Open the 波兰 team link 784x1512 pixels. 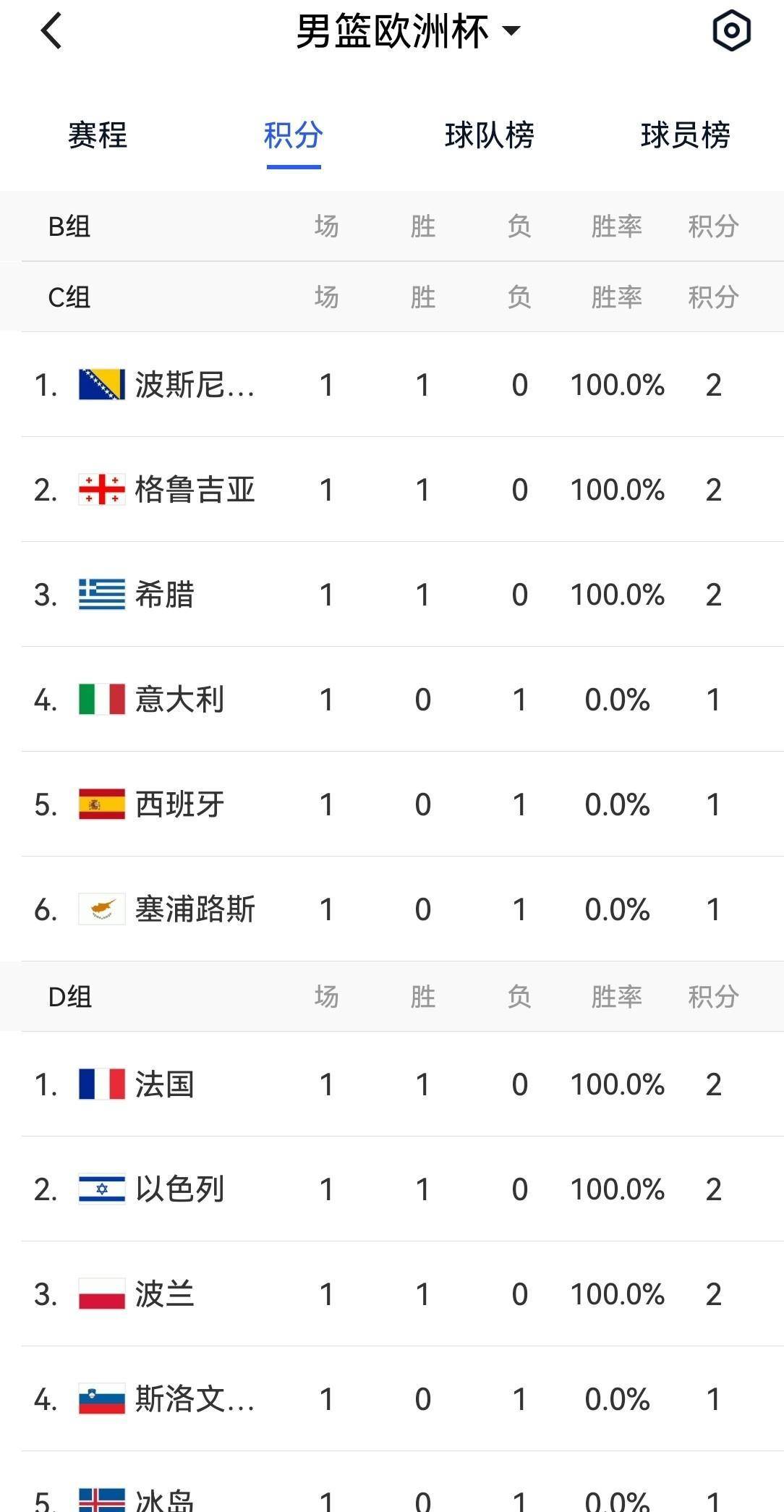(x=165, y=1294)
